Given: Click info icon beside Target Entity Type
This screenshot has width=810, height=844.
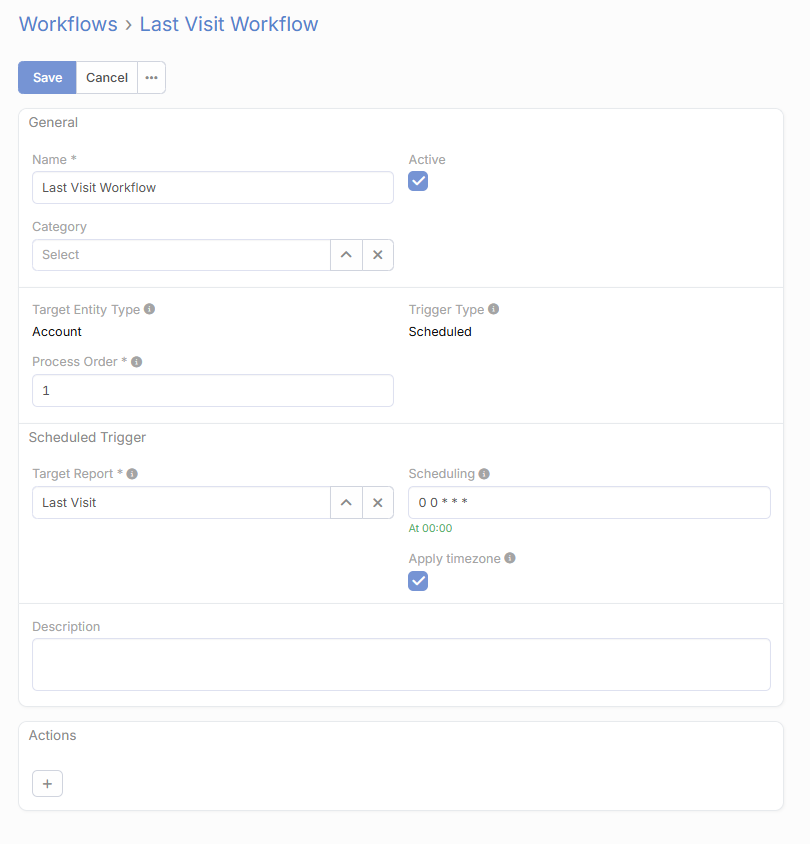Looking at the screenshot, I should pyautogui.click(x=149, y=309).
